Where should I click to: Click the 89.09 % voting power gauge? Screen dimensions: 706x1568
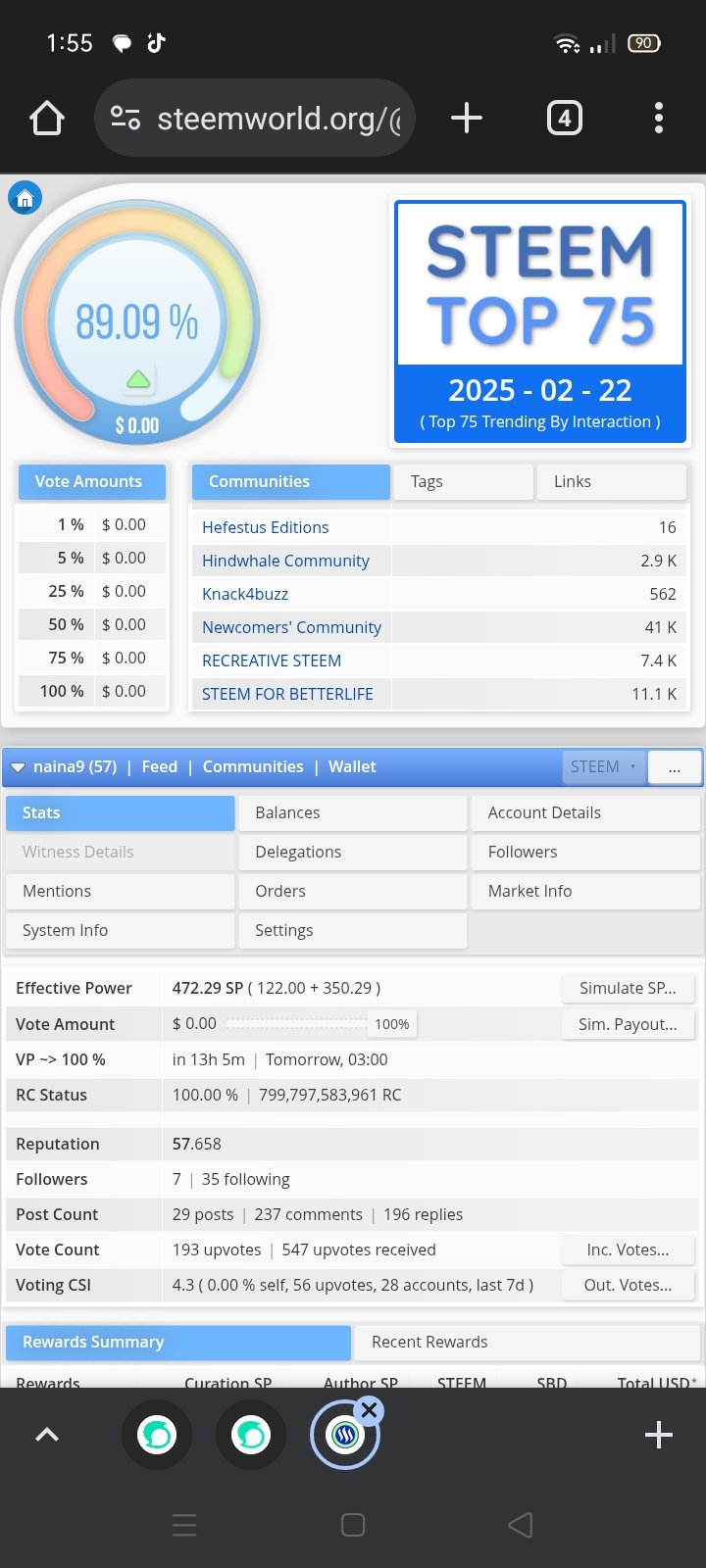pos(137,322)
